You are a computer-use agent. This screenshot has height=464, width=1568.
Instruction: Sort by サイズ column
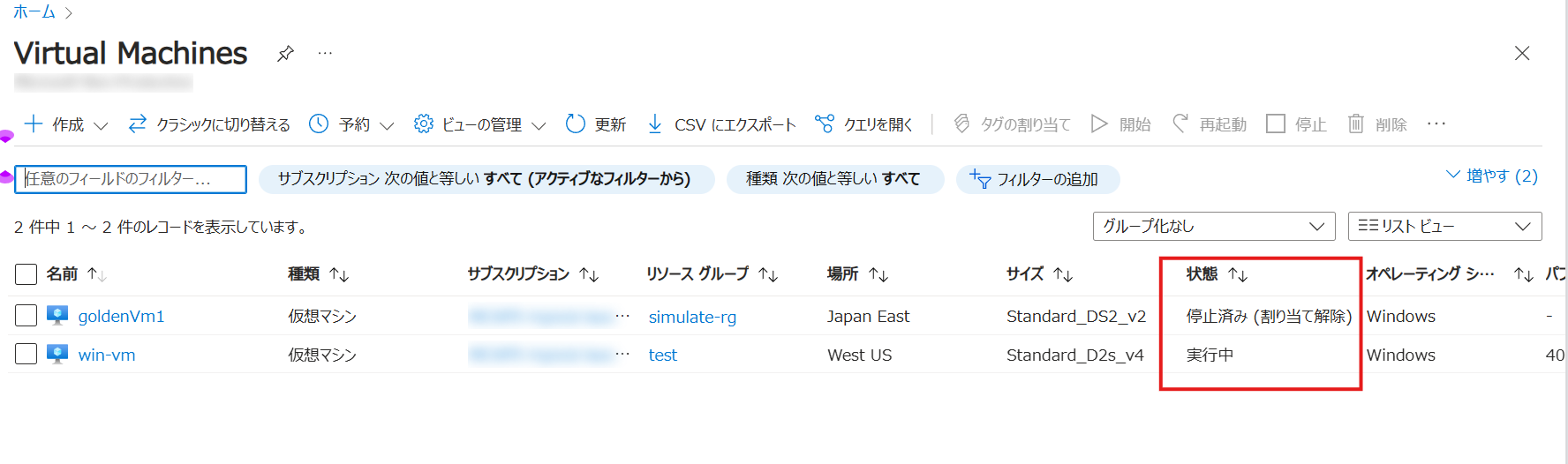pyautogui.click(x=1039, y=274)
